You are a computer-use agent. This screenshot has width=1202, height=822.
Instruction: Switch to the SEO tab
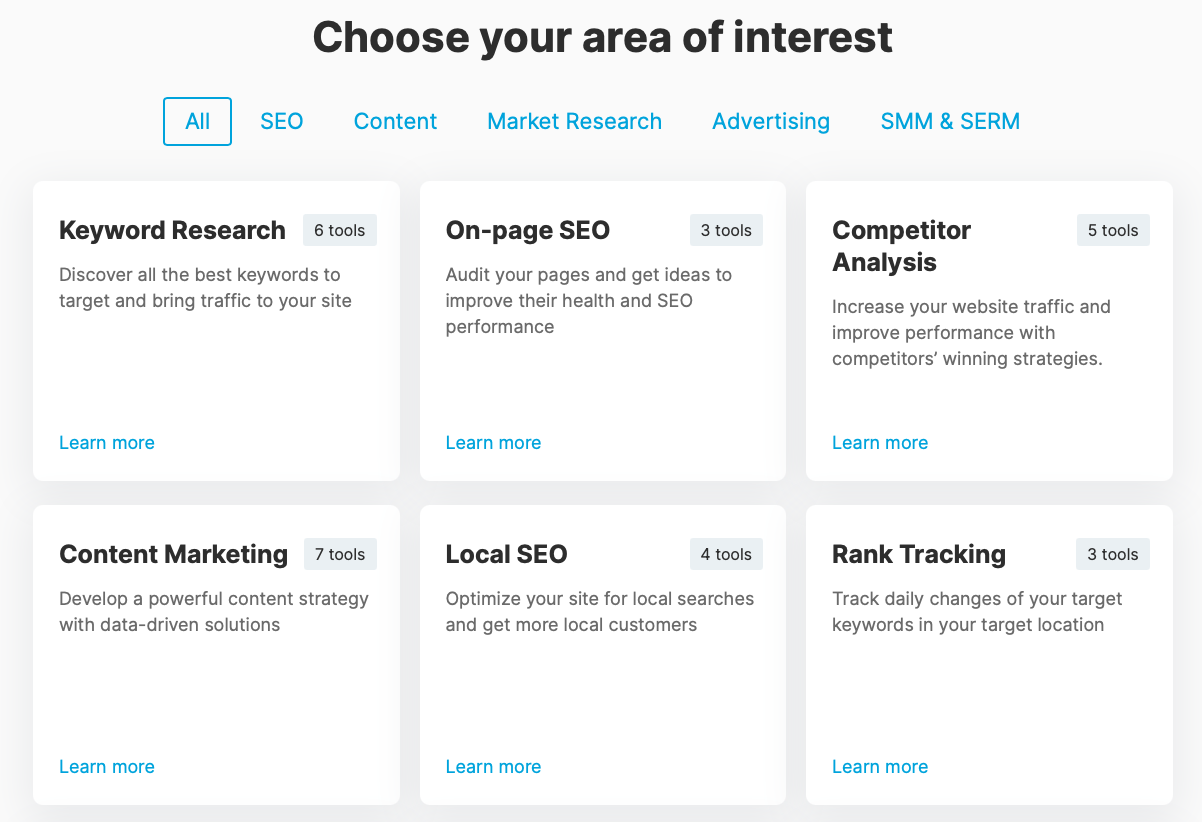tap(281, 121)
